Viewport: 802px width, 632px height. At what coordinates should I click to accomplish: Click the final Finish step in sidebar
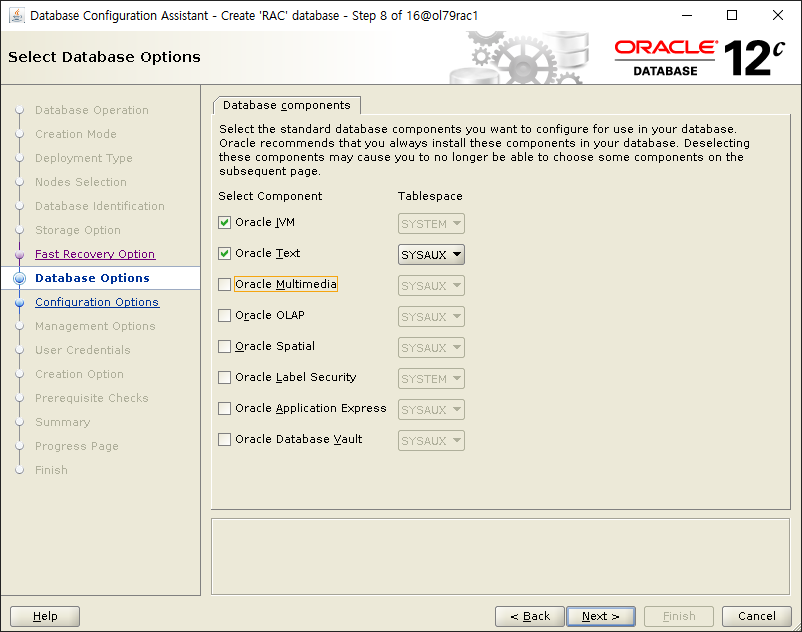(x=51, y=470)
